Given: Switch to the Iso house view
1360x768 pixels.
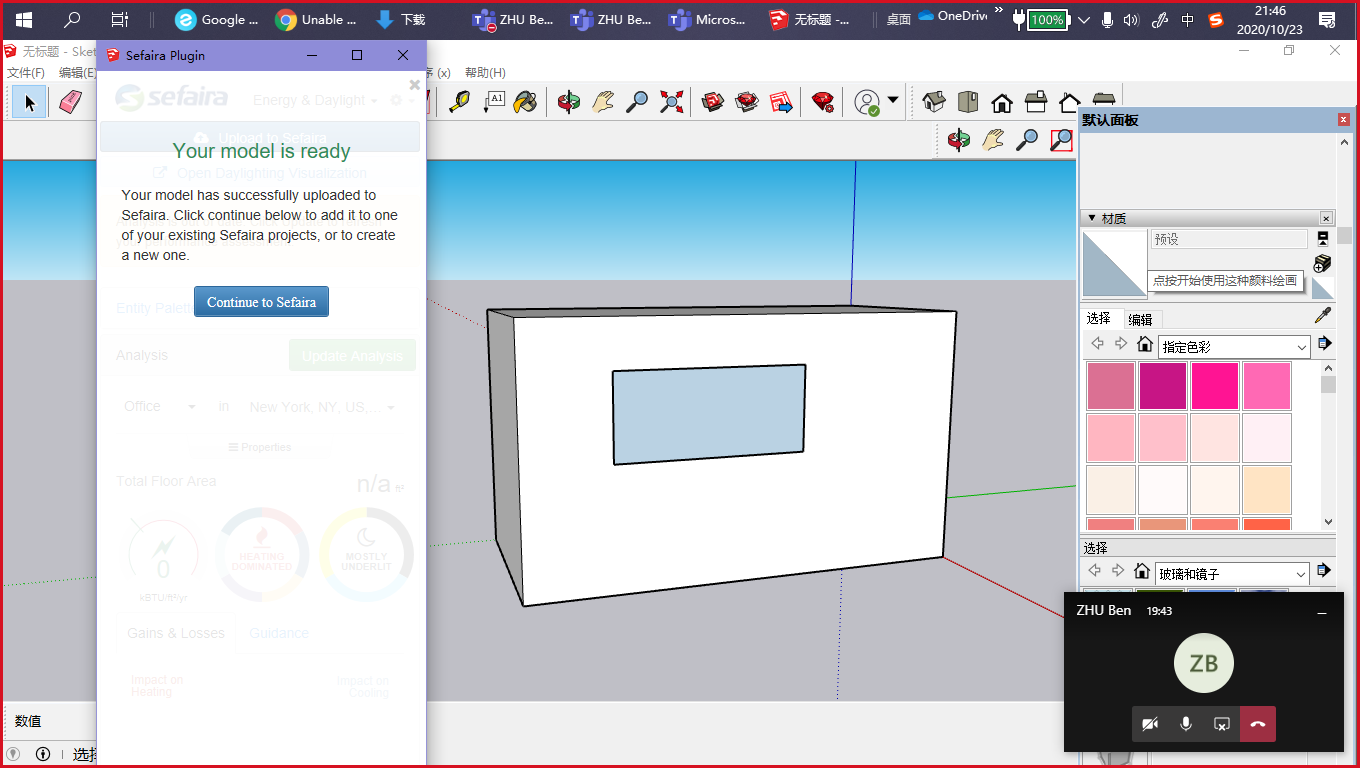Looking at the screenshot, I should pos(934,102).
